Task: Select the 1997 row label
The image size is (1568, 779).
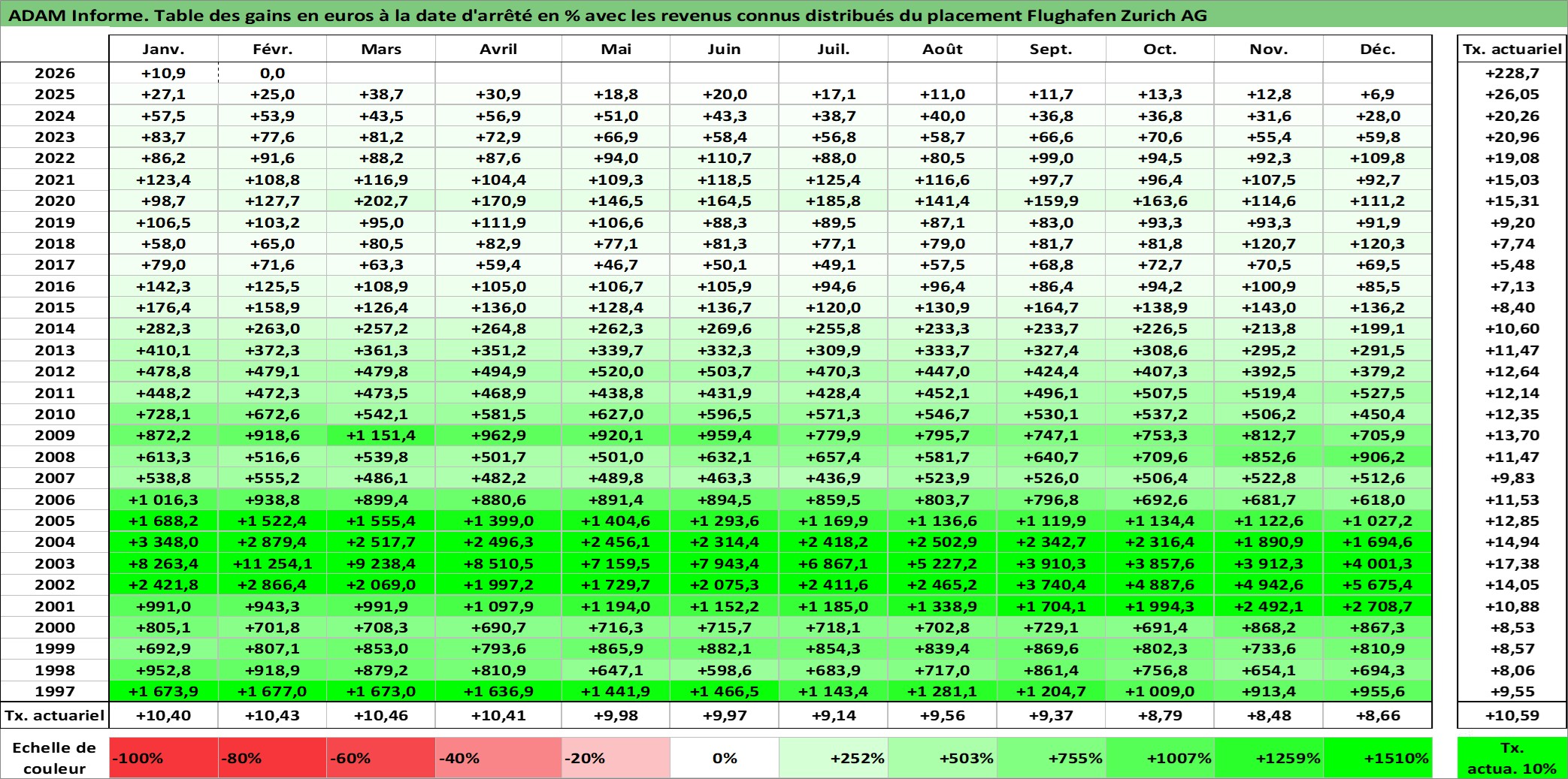Action: (55, 691)
